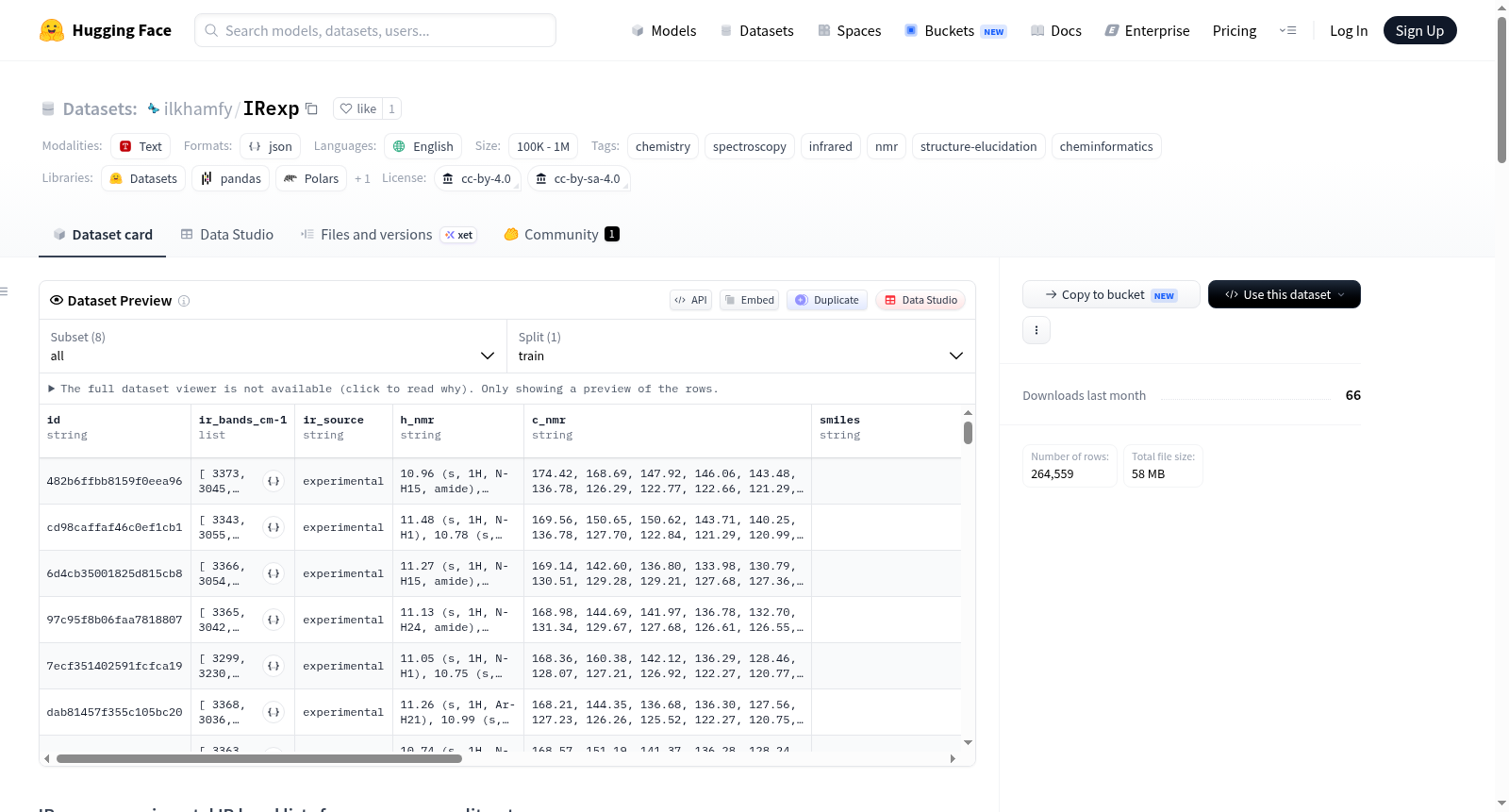This screenshot has width=1509, height=812.
Task: Show the additional libraries via +1
Action: (362, 178)
